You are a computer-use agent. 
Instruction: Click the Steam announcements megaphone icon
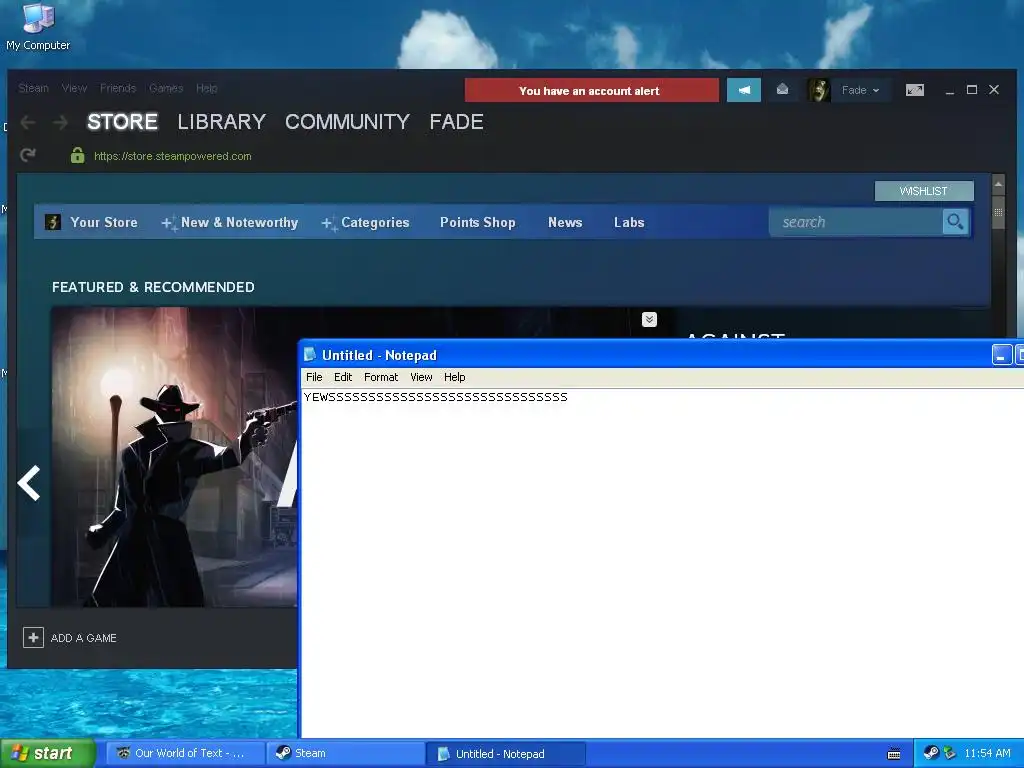[744, 90]
